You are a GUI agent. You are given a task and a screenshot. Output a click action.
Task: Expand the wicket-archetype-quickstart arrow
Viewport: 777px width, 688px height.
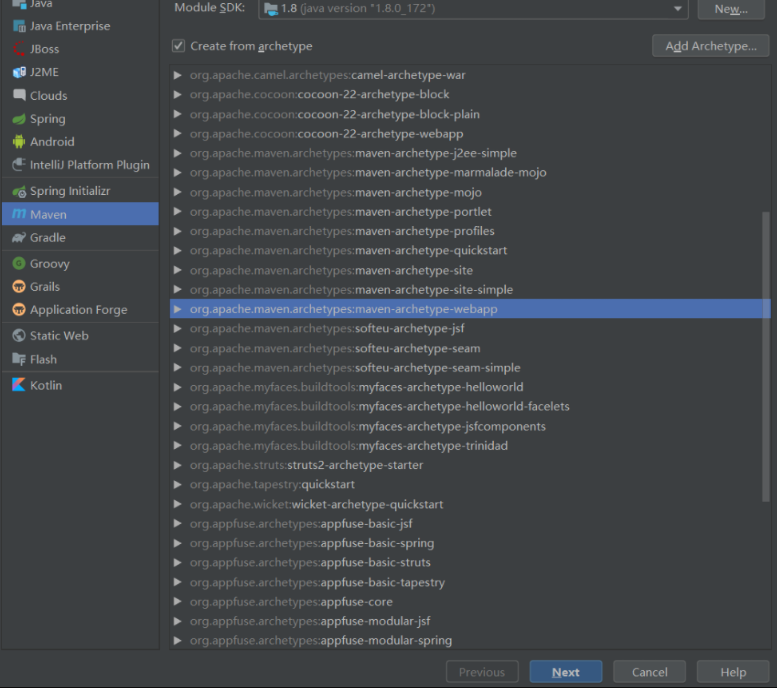click(177, 504)
